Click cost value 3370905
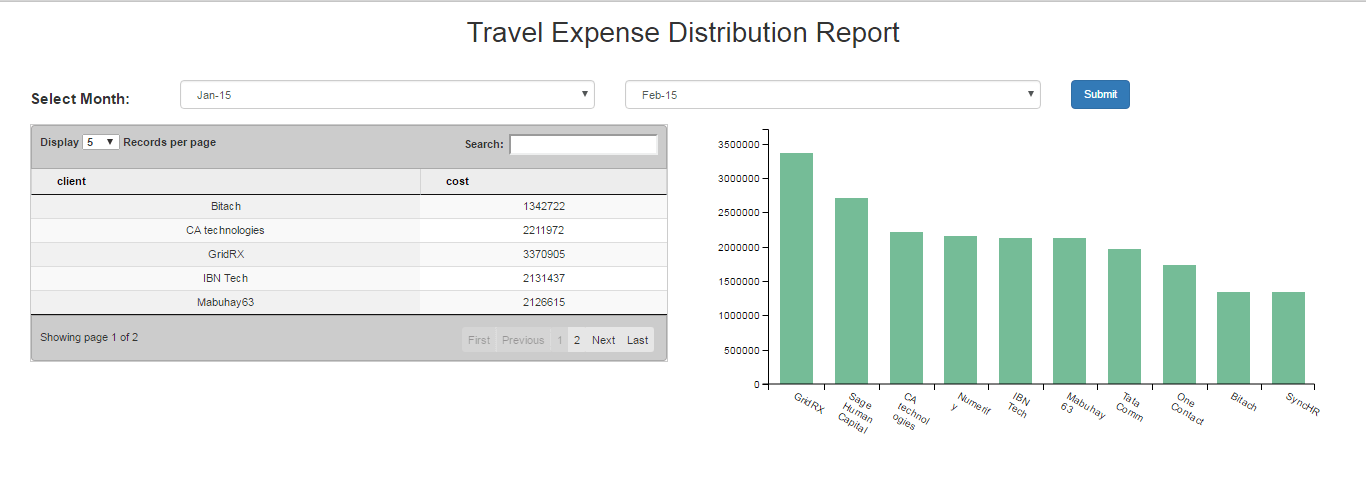The width and height of the screenshot is (1366, 483). click(544, 254)
